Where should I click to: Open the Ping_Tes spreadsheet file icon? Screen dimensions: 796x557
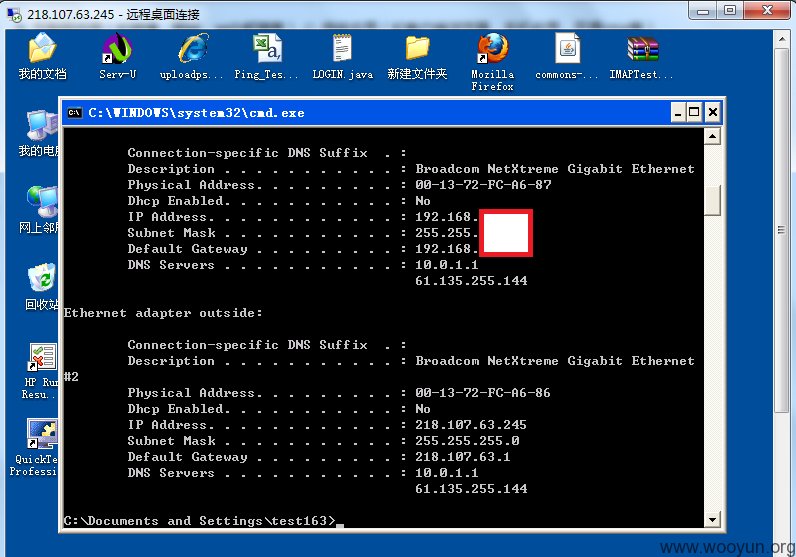[x=267, y=48]
